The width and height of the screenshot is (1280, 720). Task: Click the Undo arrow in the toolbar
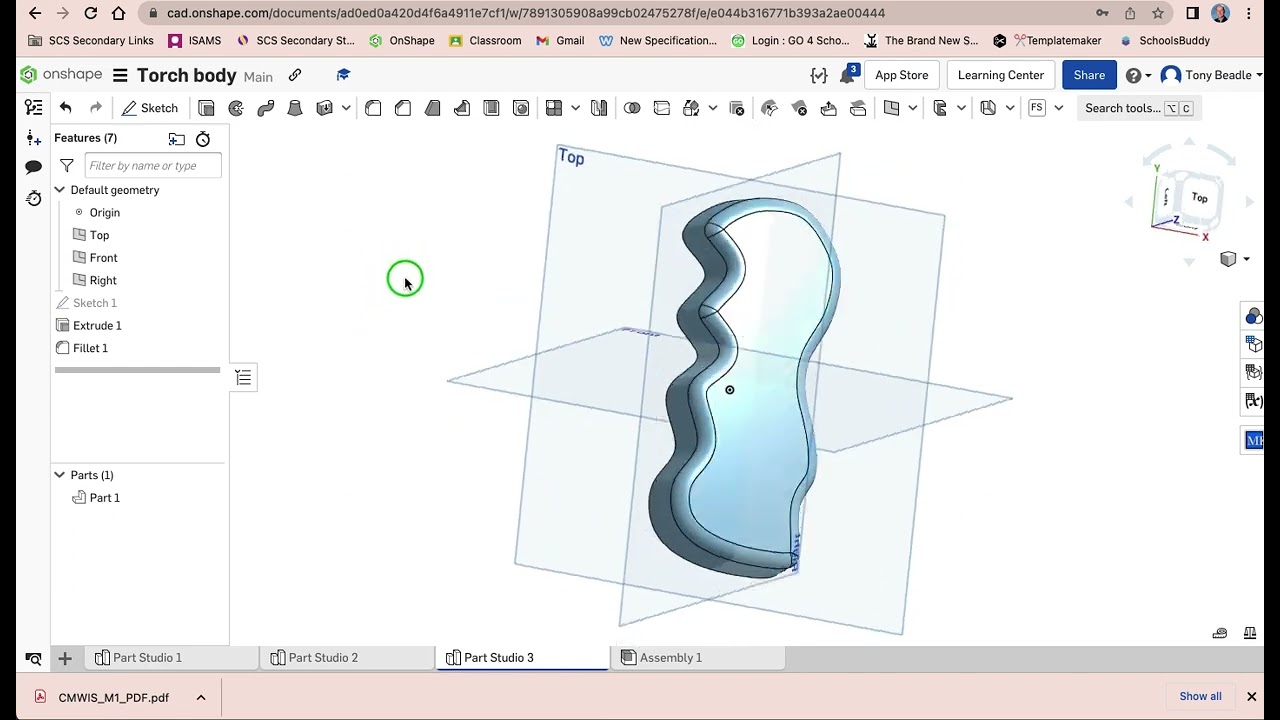pyautogui.click(x=66, y=108)
